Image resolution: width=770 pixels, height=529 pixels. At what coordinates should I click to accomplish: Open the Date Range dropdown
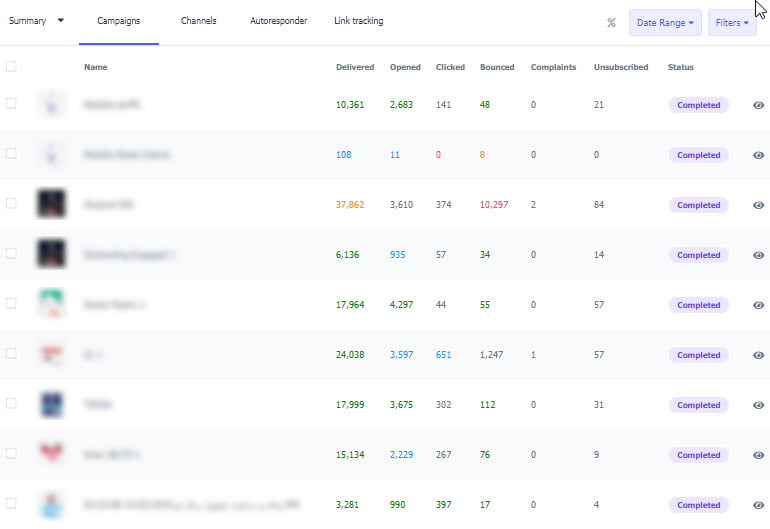[665, 23]
